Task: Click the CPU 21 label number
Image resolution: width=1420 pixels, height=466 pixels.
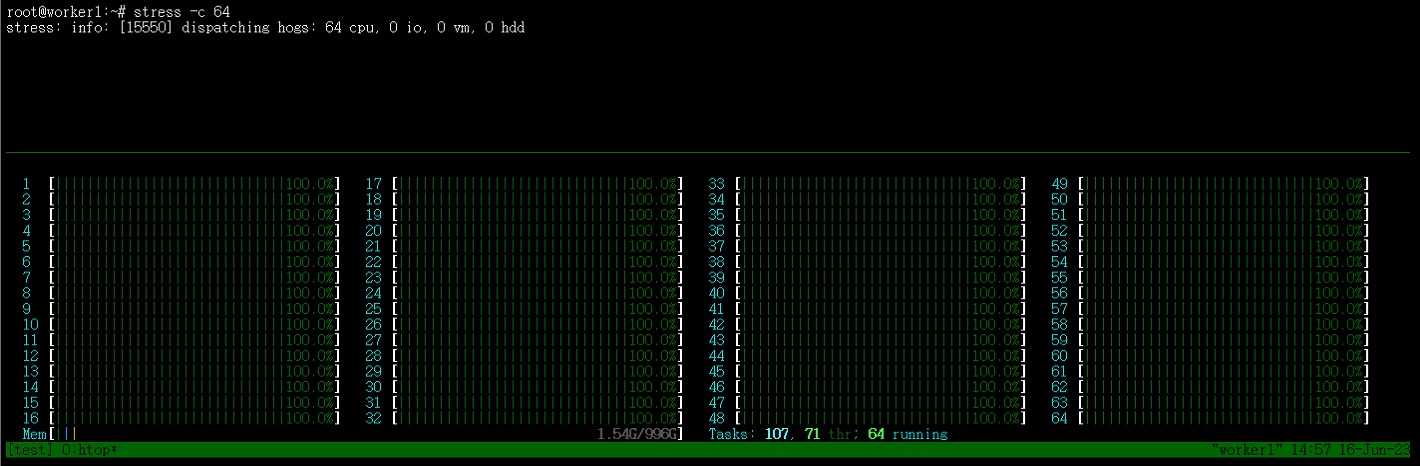Action: pos(373,246)
